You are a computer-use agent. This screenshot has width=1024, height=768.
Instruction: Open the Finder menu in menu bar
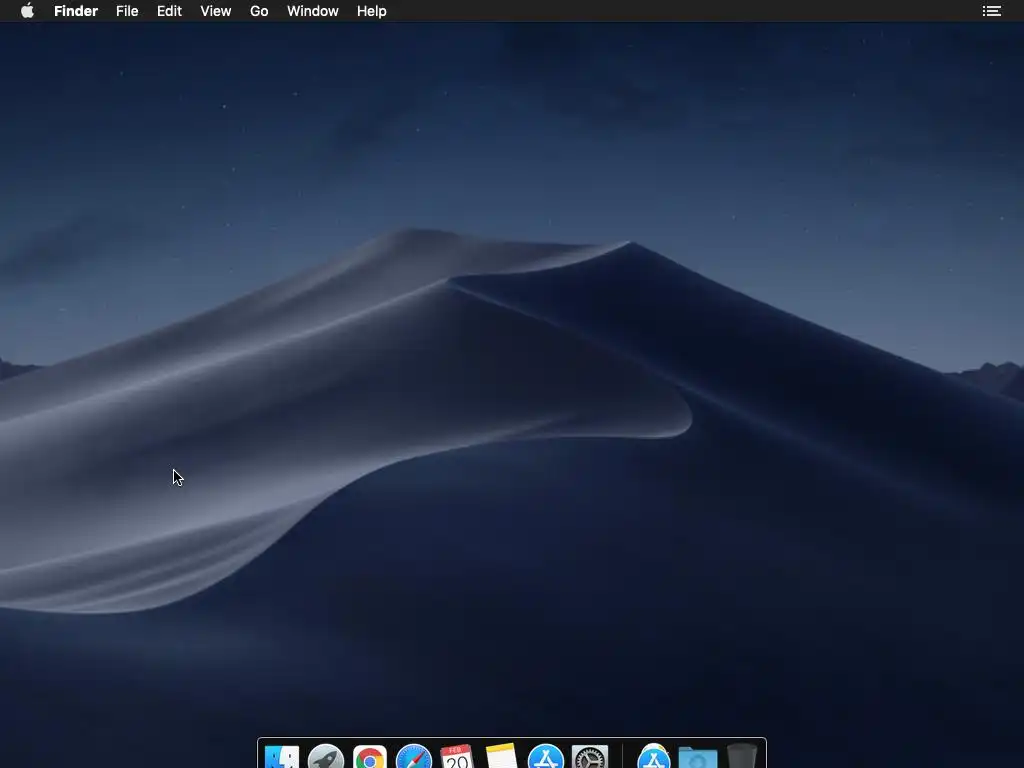(x=76, y=11)
